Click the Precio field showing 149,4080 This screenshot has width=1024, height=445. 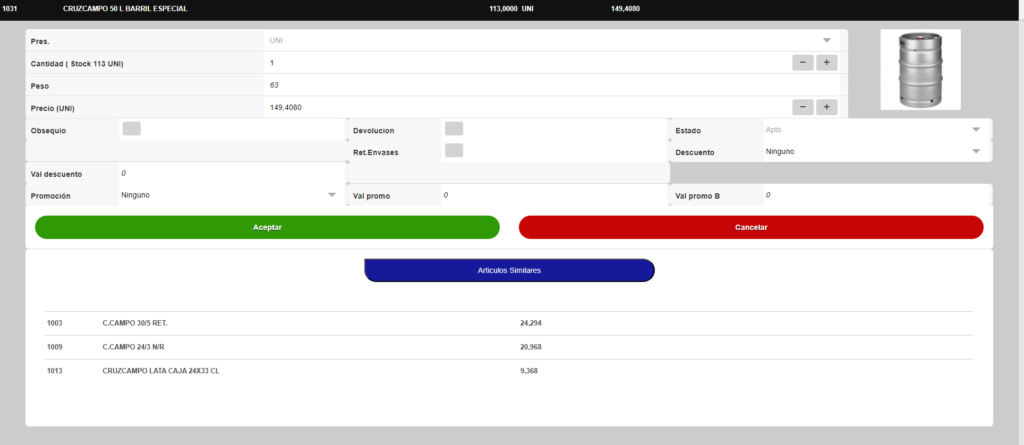[526, 107]
